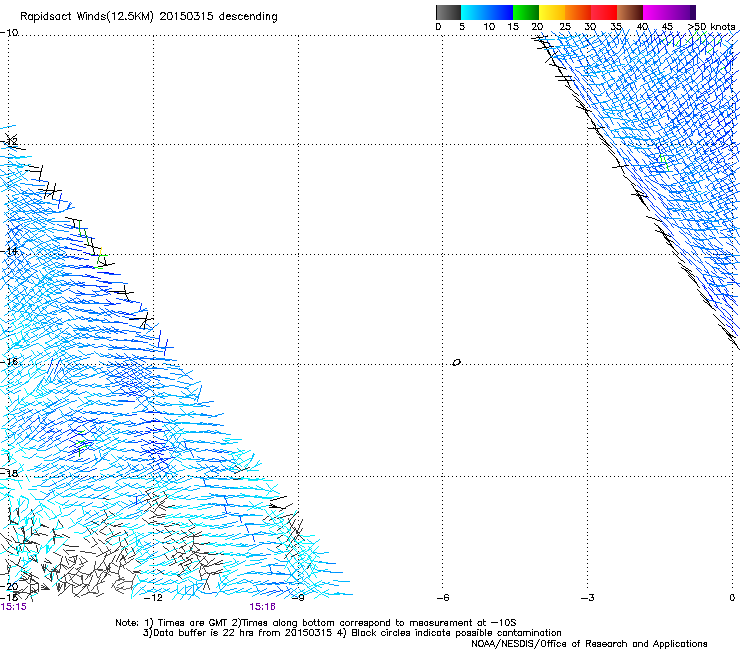This screenshot has height=650, width=740.
Task: Click the gray 0-5 knots color swatch
Action: coord(448,12)
